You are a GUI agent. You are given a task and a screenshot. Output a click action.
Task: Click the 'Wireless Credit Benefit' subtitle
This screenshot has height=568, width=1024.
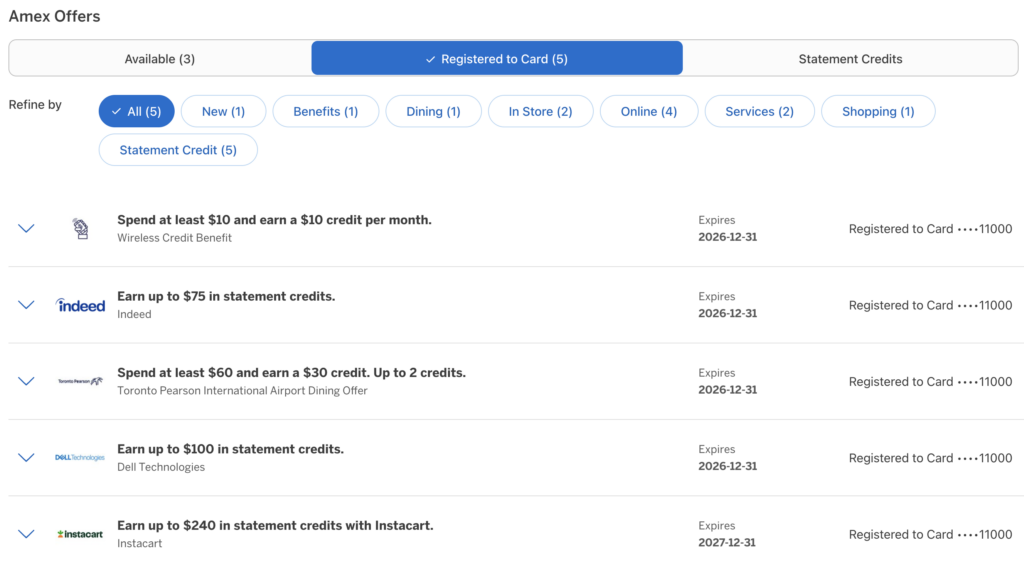click(174, 238)
